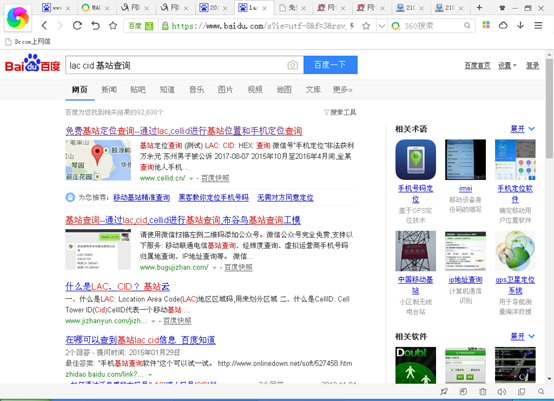Open address bar dropdown arrow
Image resolution: width=554 pixels, height=401 pixels.
click(x=382, y=26)
